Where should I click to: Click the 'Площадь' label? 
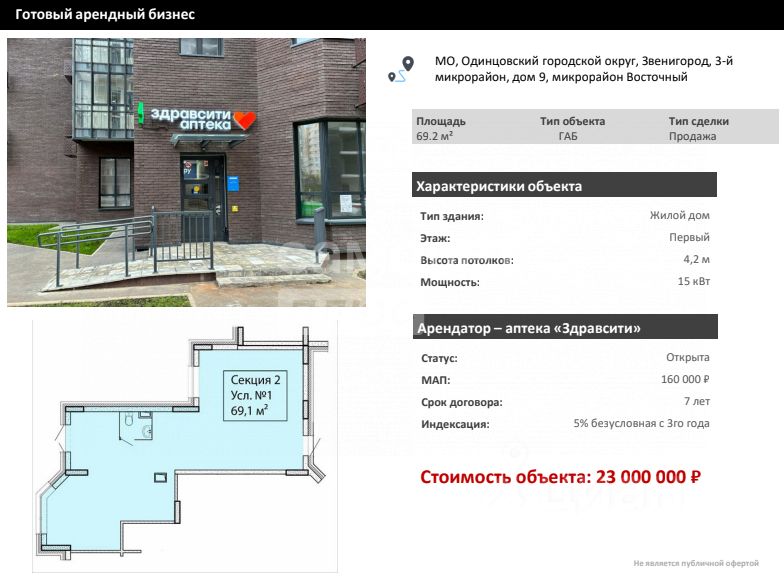[440, 121]
